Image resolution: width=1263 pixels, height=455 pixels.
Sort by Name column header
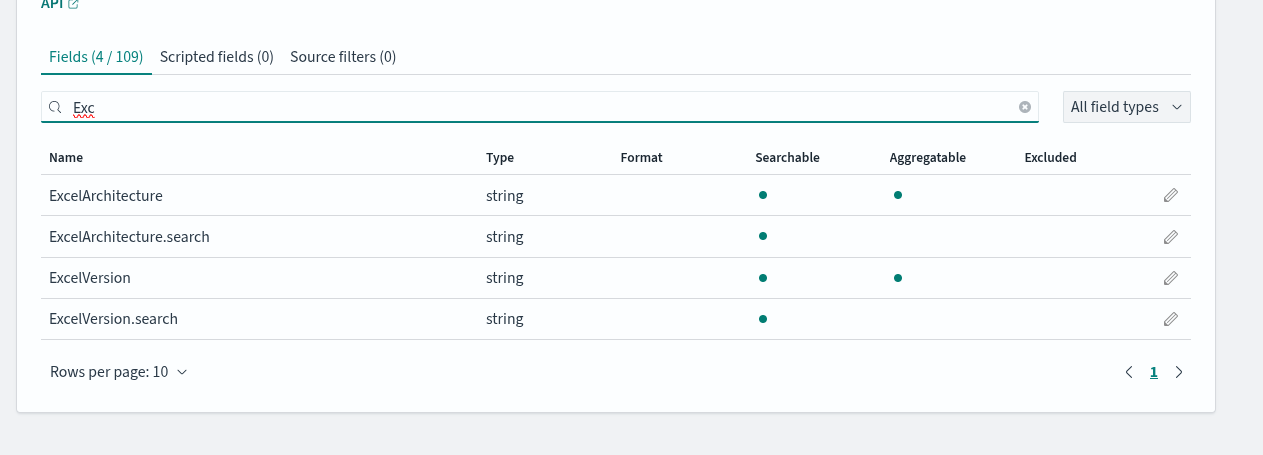click(66, 158)
